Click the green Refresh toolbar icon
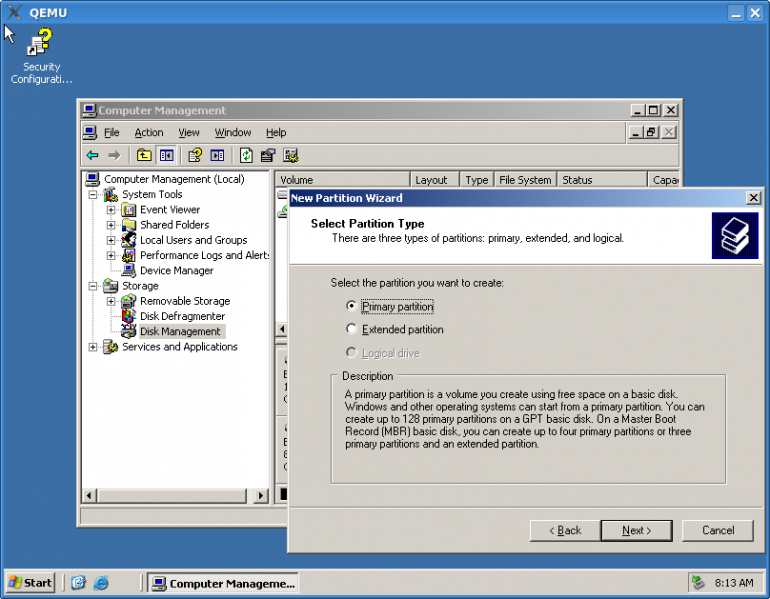 246,155
